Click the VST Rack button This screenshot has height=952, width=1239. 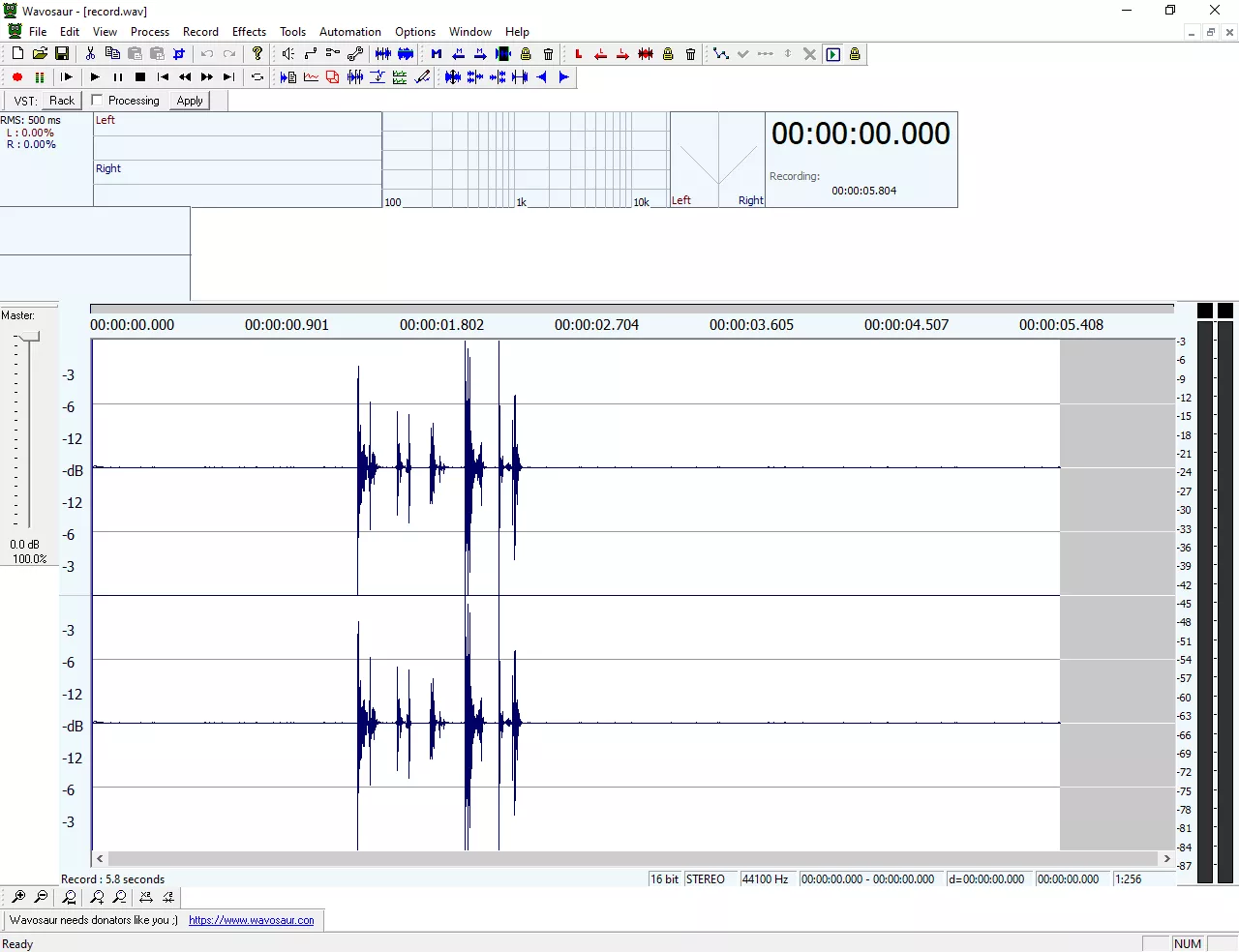[62, 101]
